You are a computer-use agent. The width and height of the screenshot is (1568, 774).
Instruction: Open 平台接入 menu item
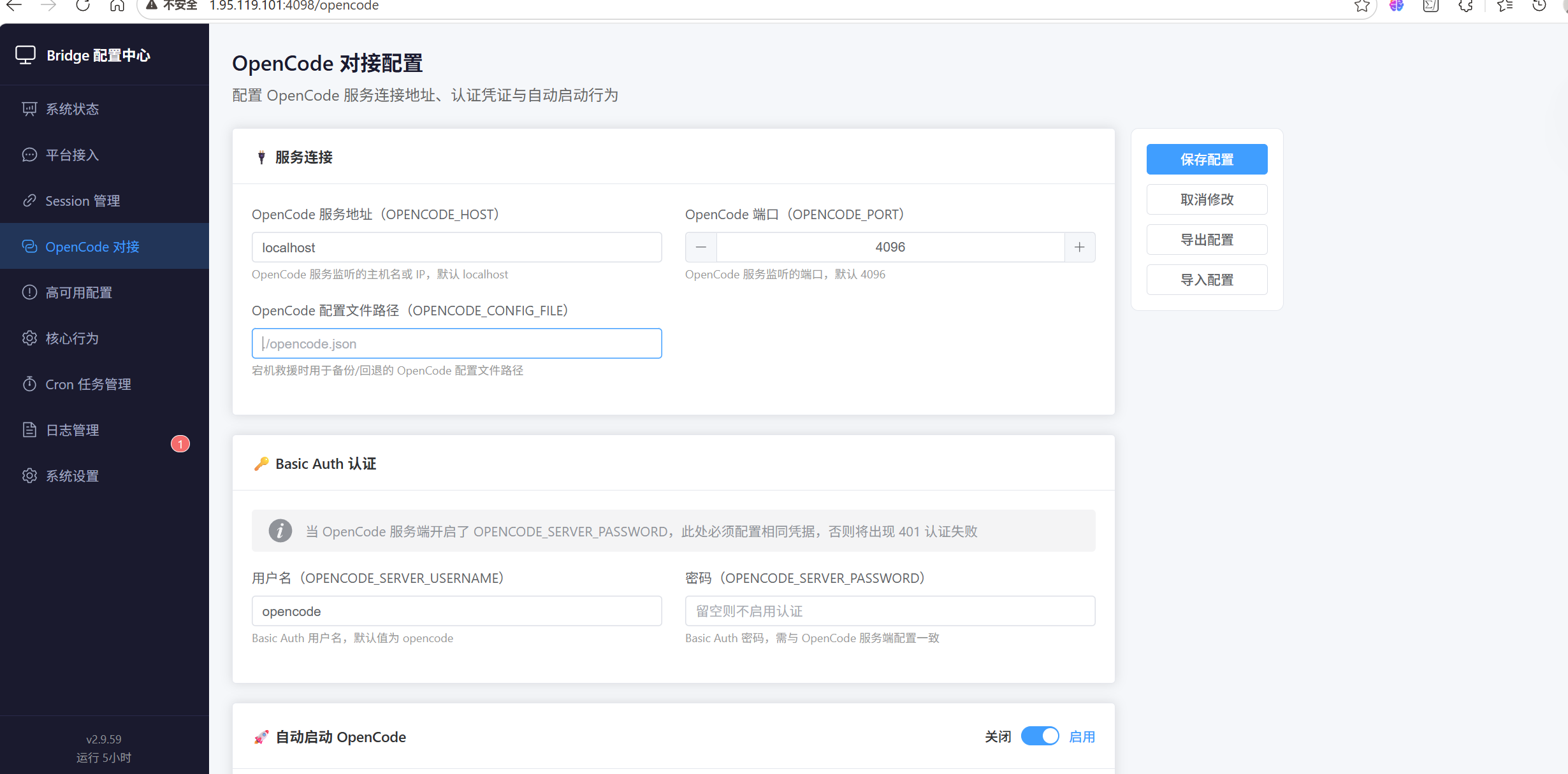click(x=105, y=155)
